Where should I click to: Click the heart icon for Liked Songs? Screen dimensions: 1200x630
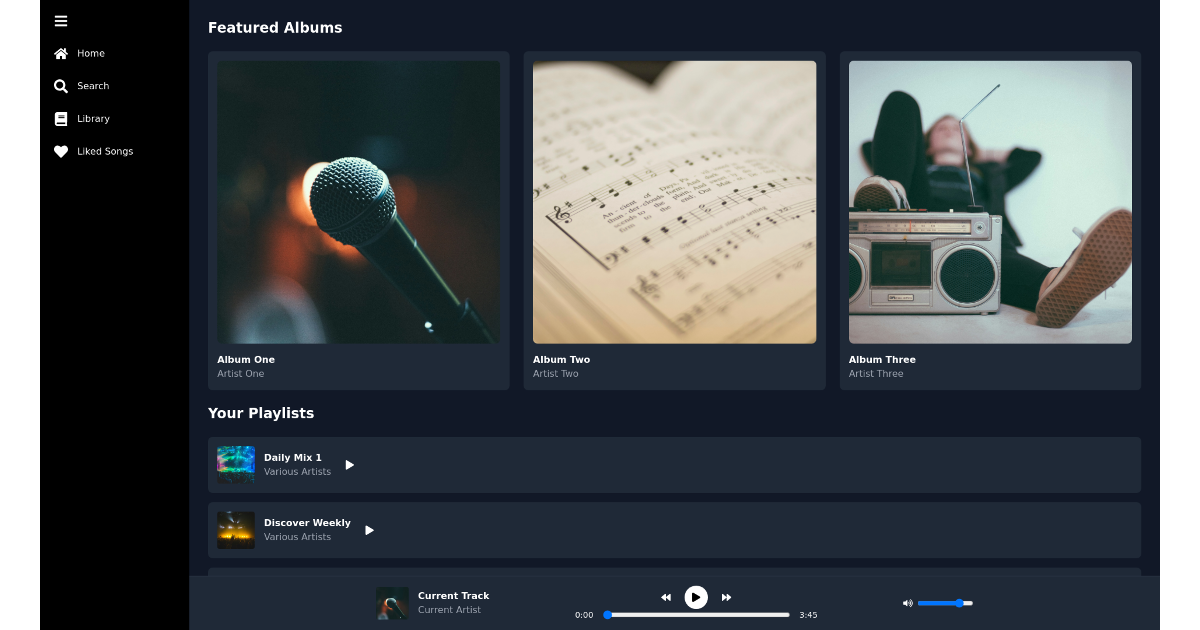(x=61, y=151)
